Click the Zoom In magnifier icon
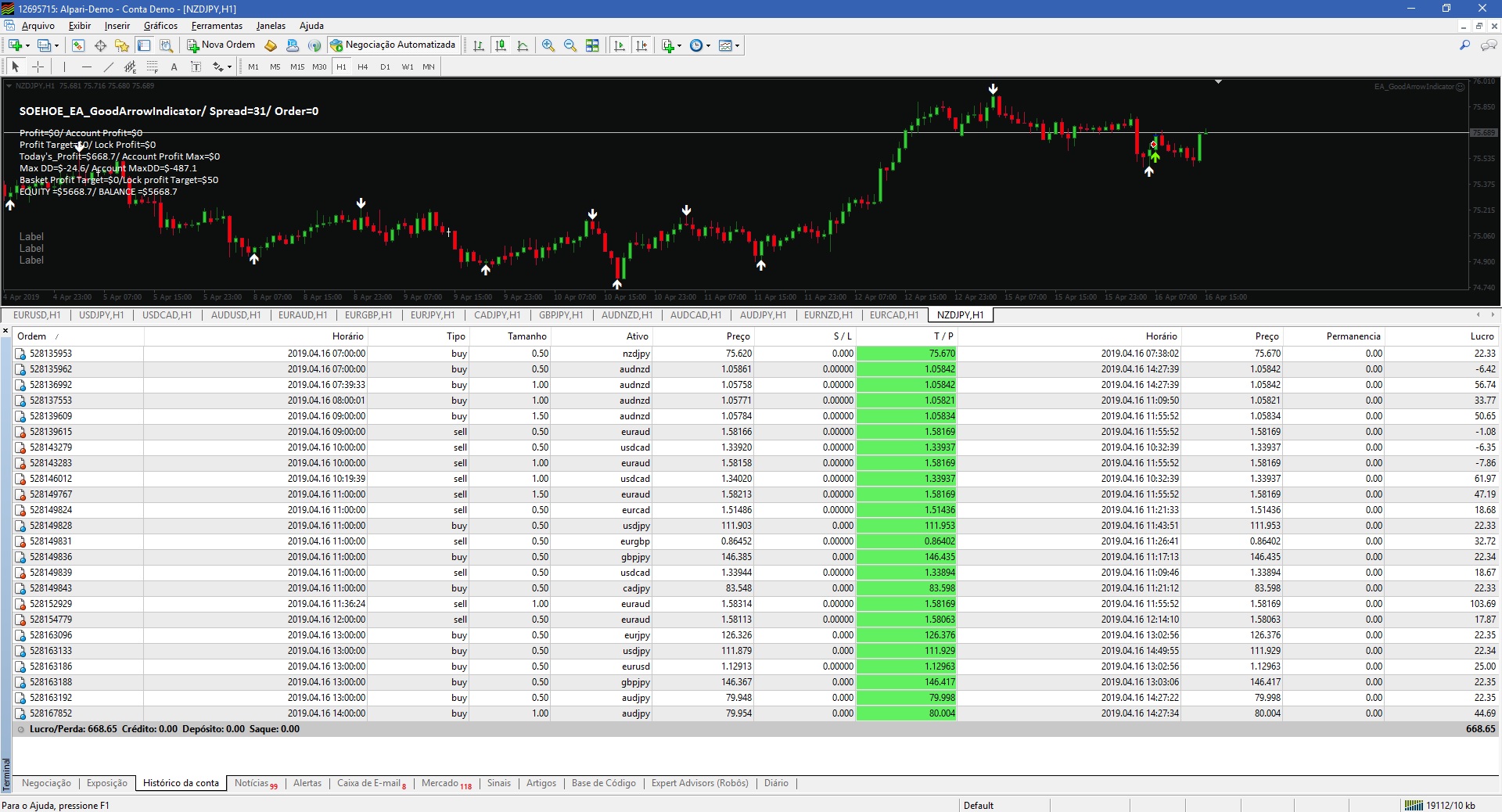 [x=548, y=45]
